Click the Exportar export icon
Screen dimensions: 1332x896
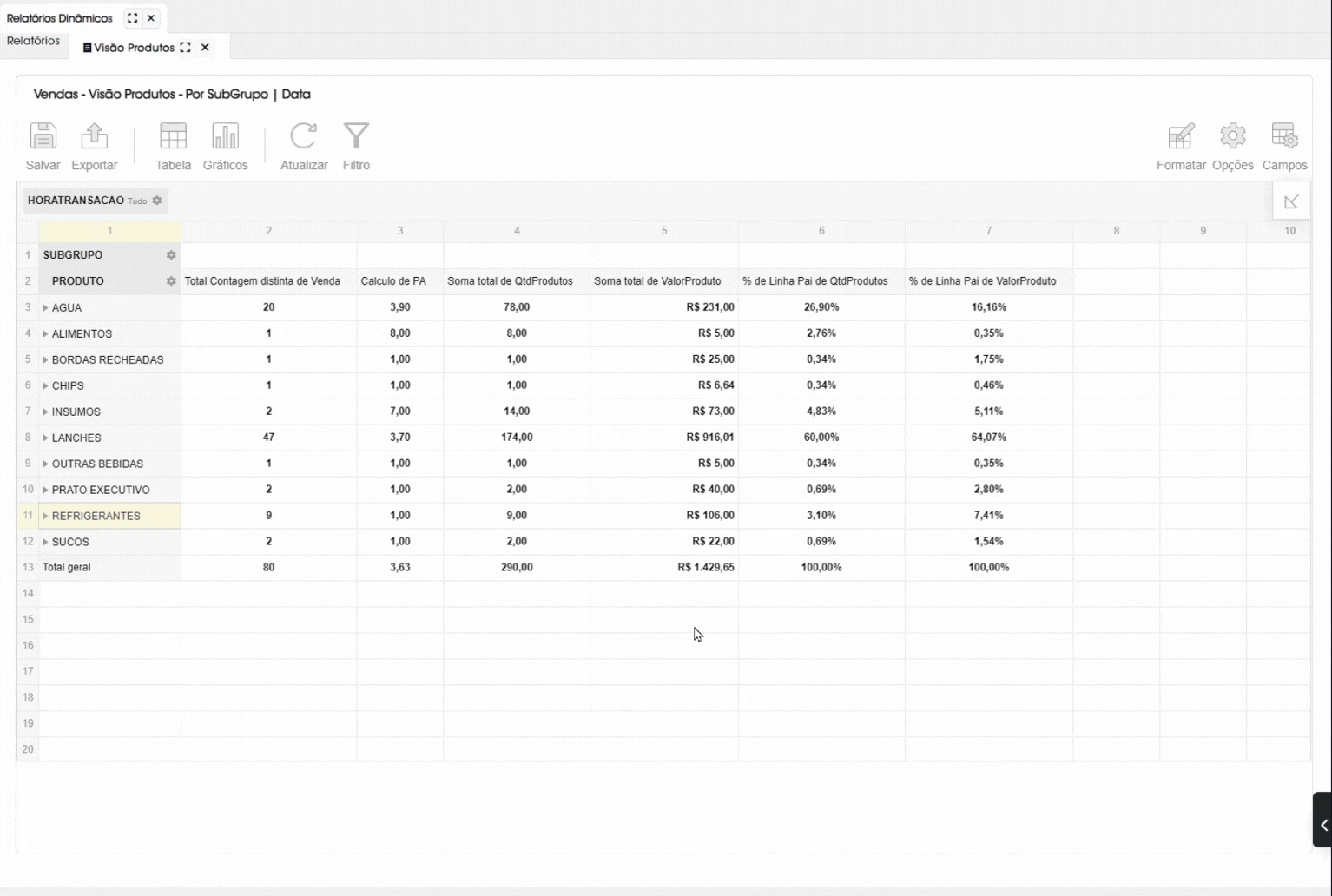point(94,136)
